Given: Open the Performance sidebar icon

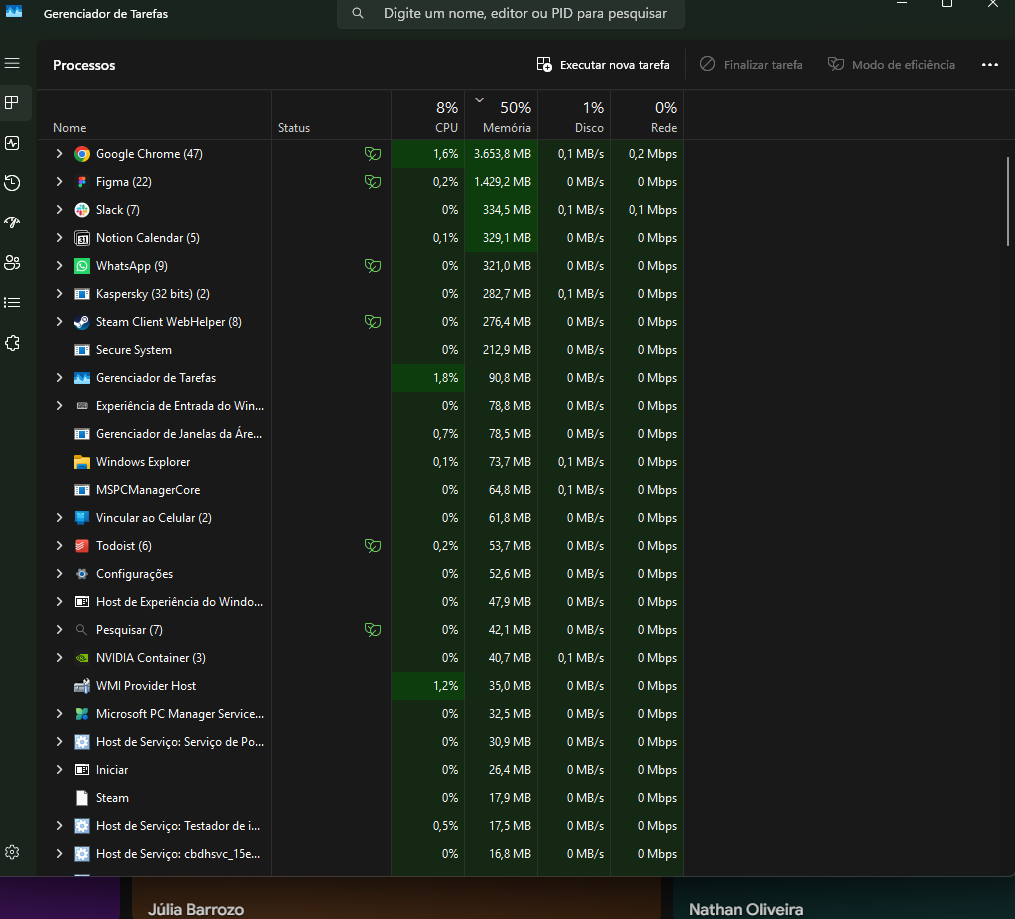Looking at the screenshot, I should [x=12, y=143].
